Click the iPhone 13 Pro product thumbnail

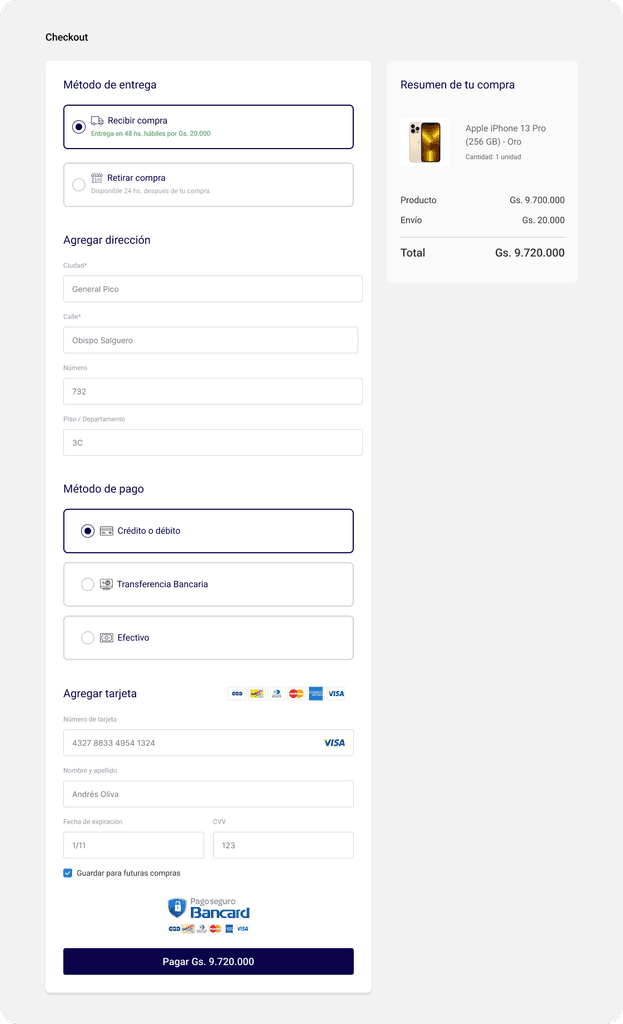coord(424,142)
